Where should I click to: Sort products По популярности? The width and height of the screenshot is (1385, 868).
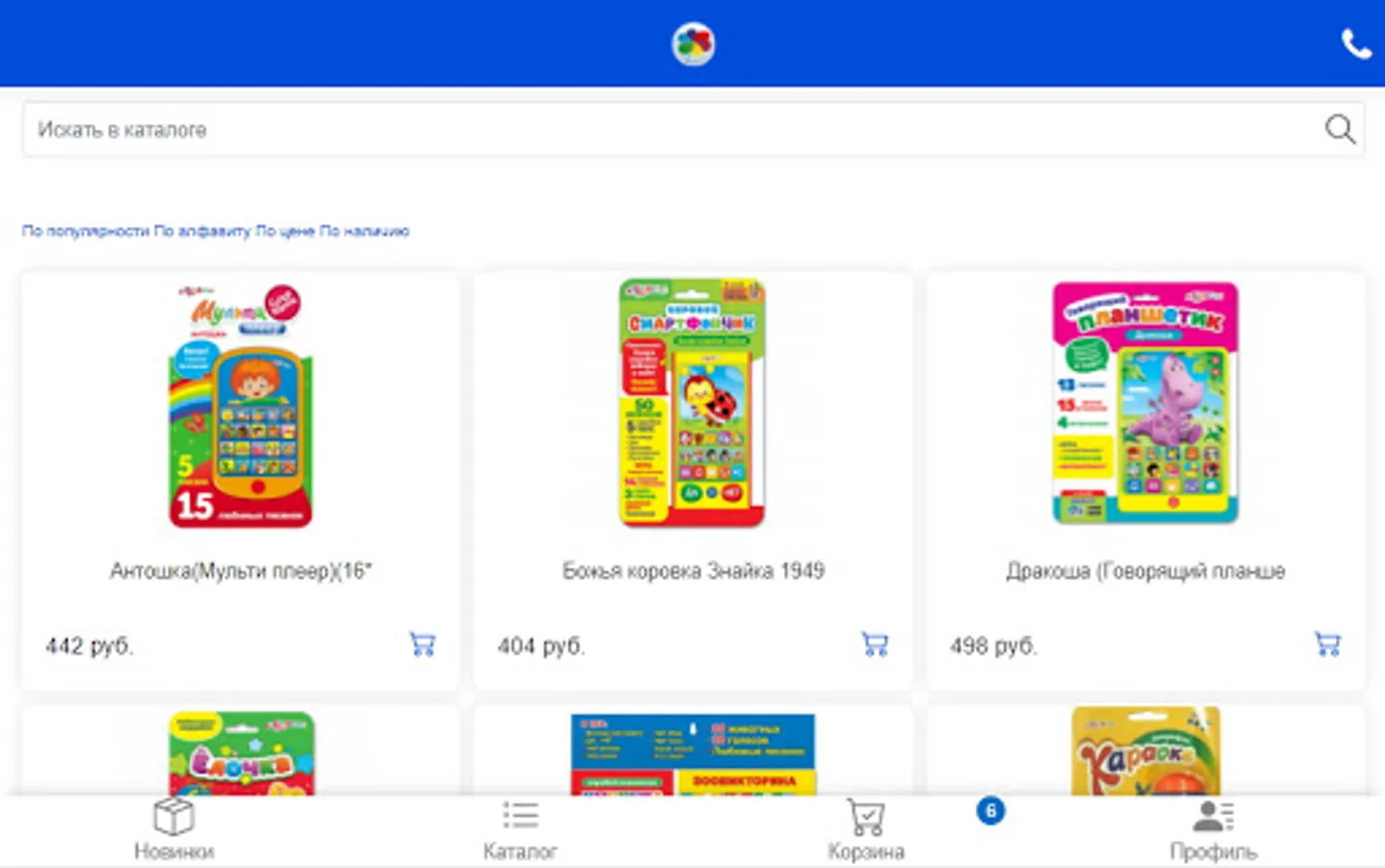pos(86,231)
